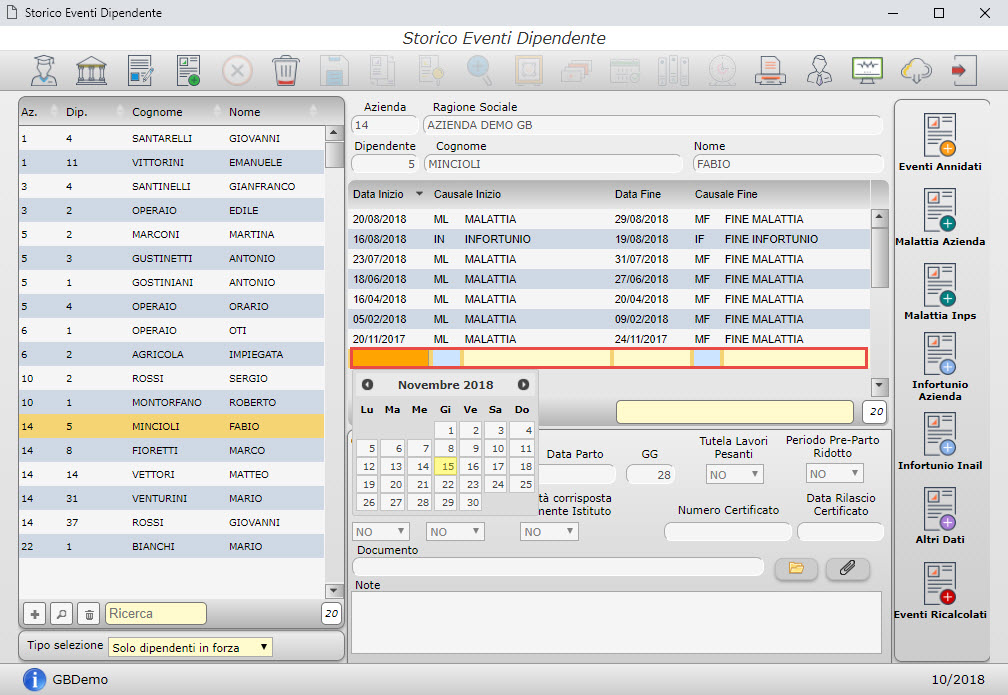Sort the employee list by Cognome column

(x=157, y=112)
